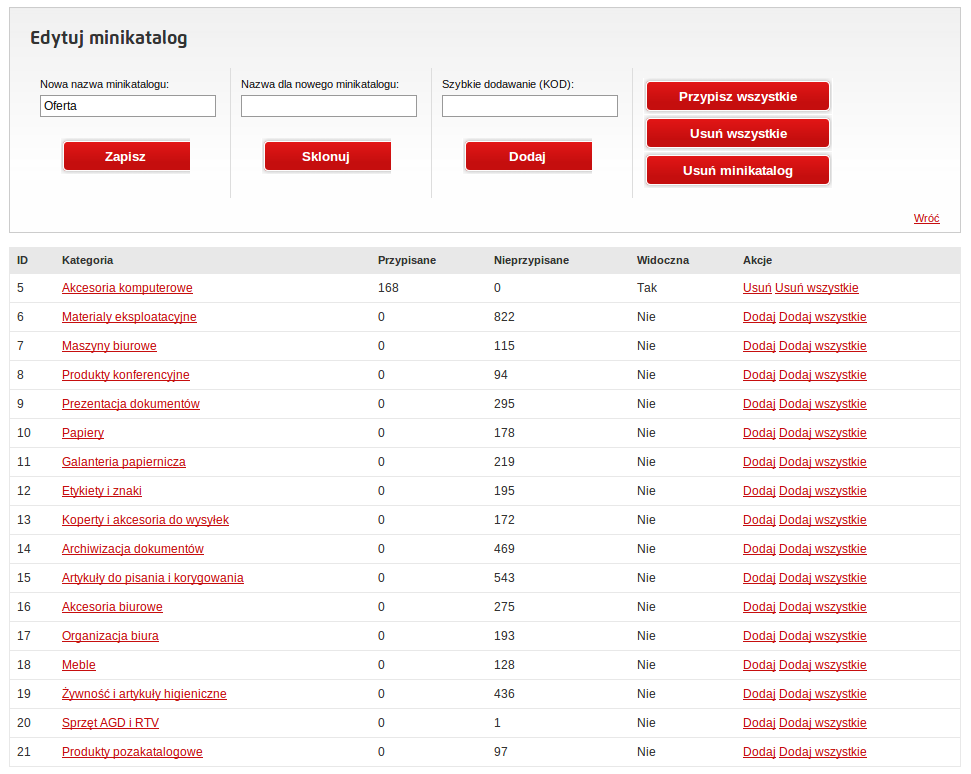971x774 pixels.
Task: Click Dodaj link for Produkty pozakatalogowe
Action: [x=759, y=752]
